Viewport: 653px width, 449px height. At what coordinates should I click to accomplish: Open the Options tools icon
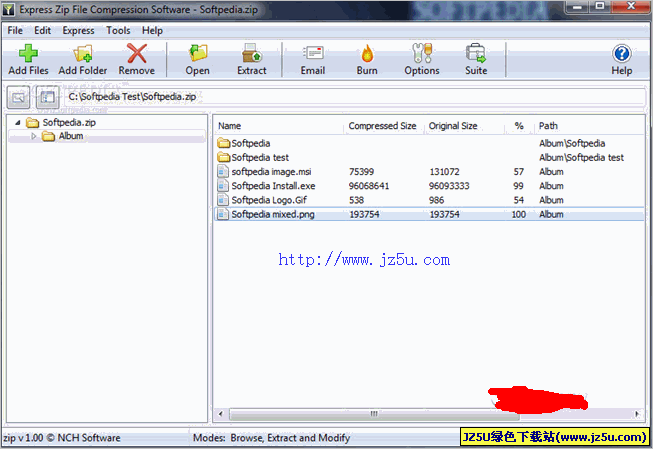click(x=422, y=53)
